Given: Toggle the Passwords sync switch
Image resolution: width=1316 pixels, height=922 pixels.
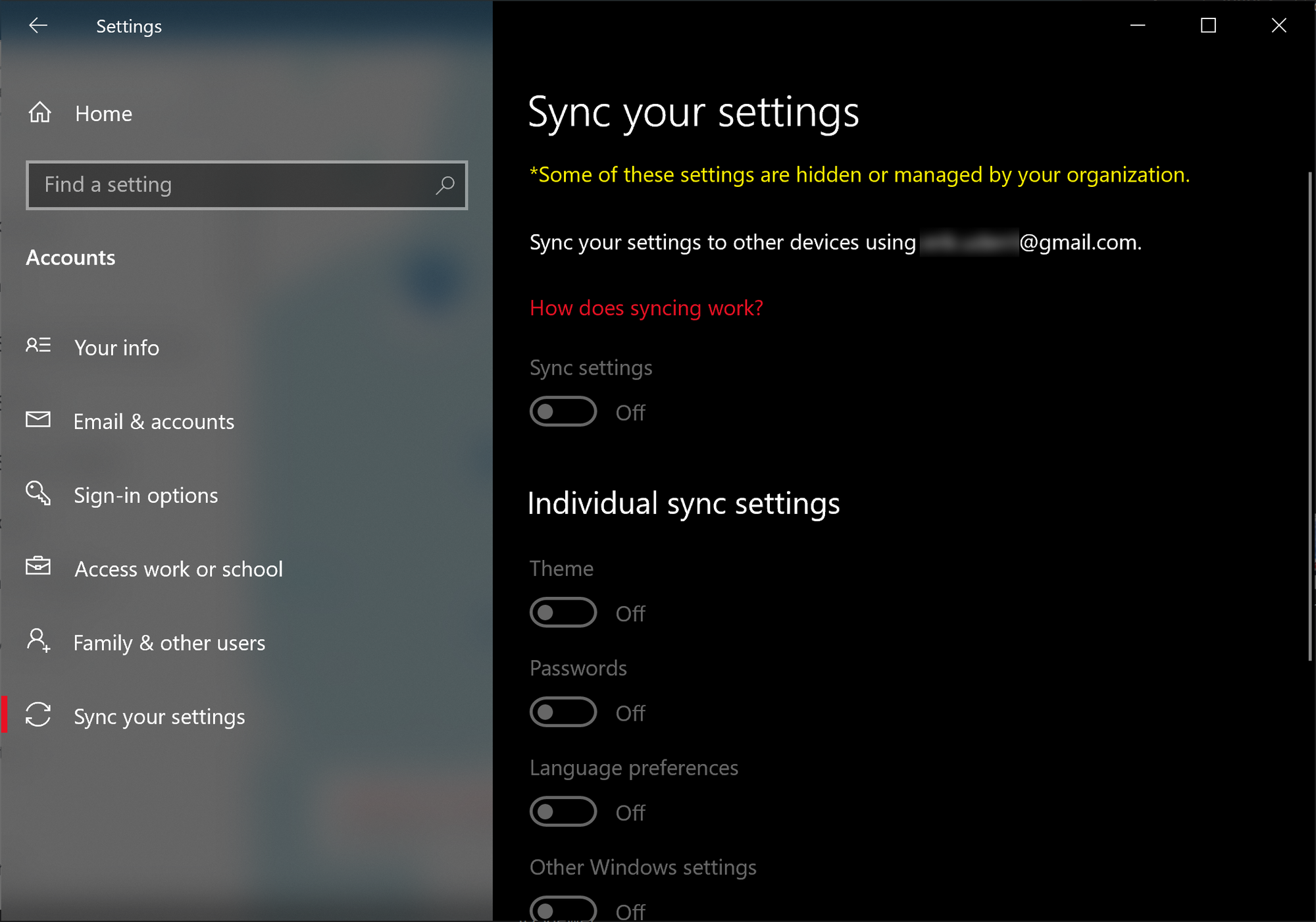Looking at the screenshot, I should [x=563, y=712].
